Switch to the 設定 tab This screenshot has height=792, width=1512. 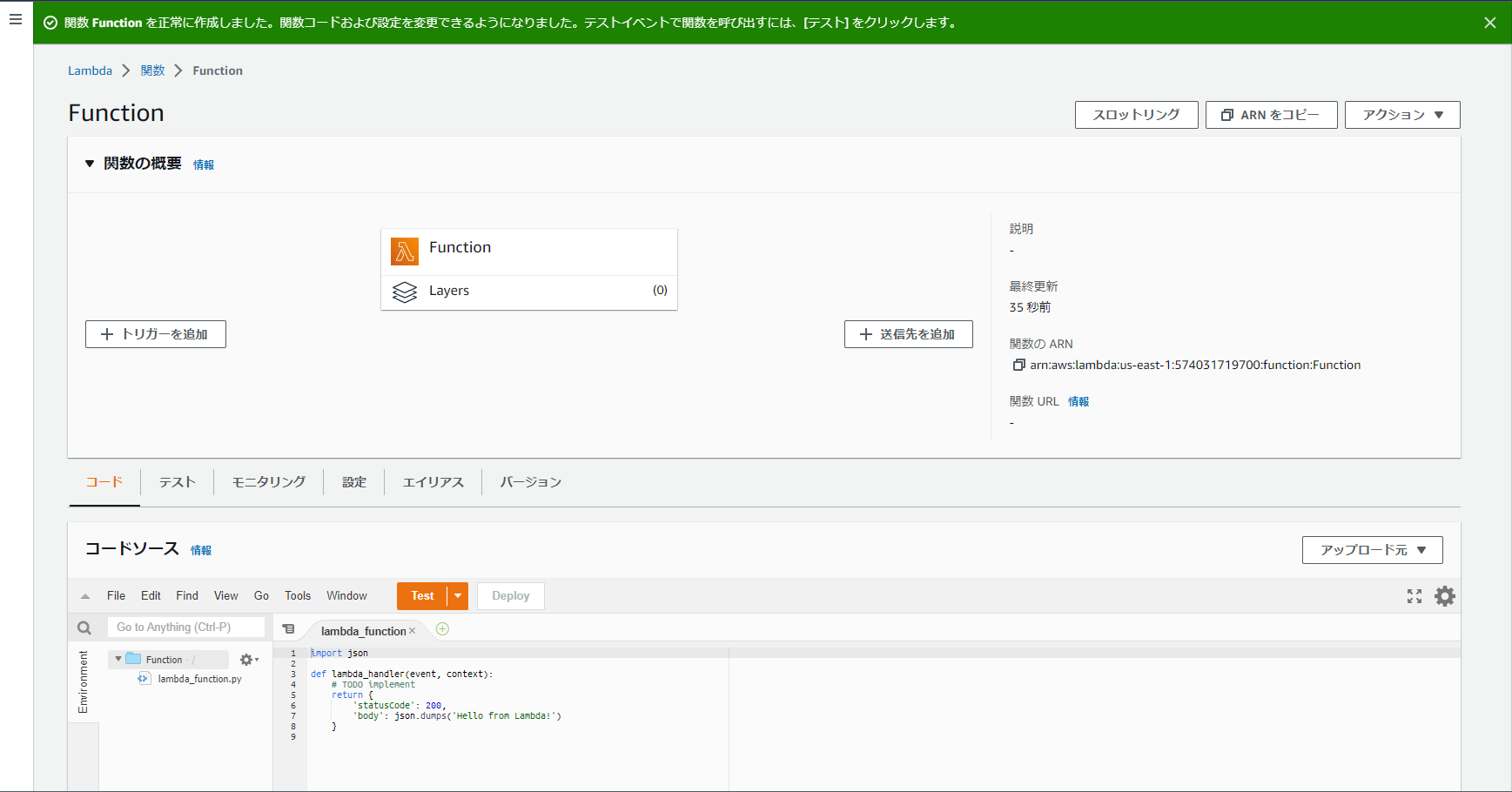354,482
